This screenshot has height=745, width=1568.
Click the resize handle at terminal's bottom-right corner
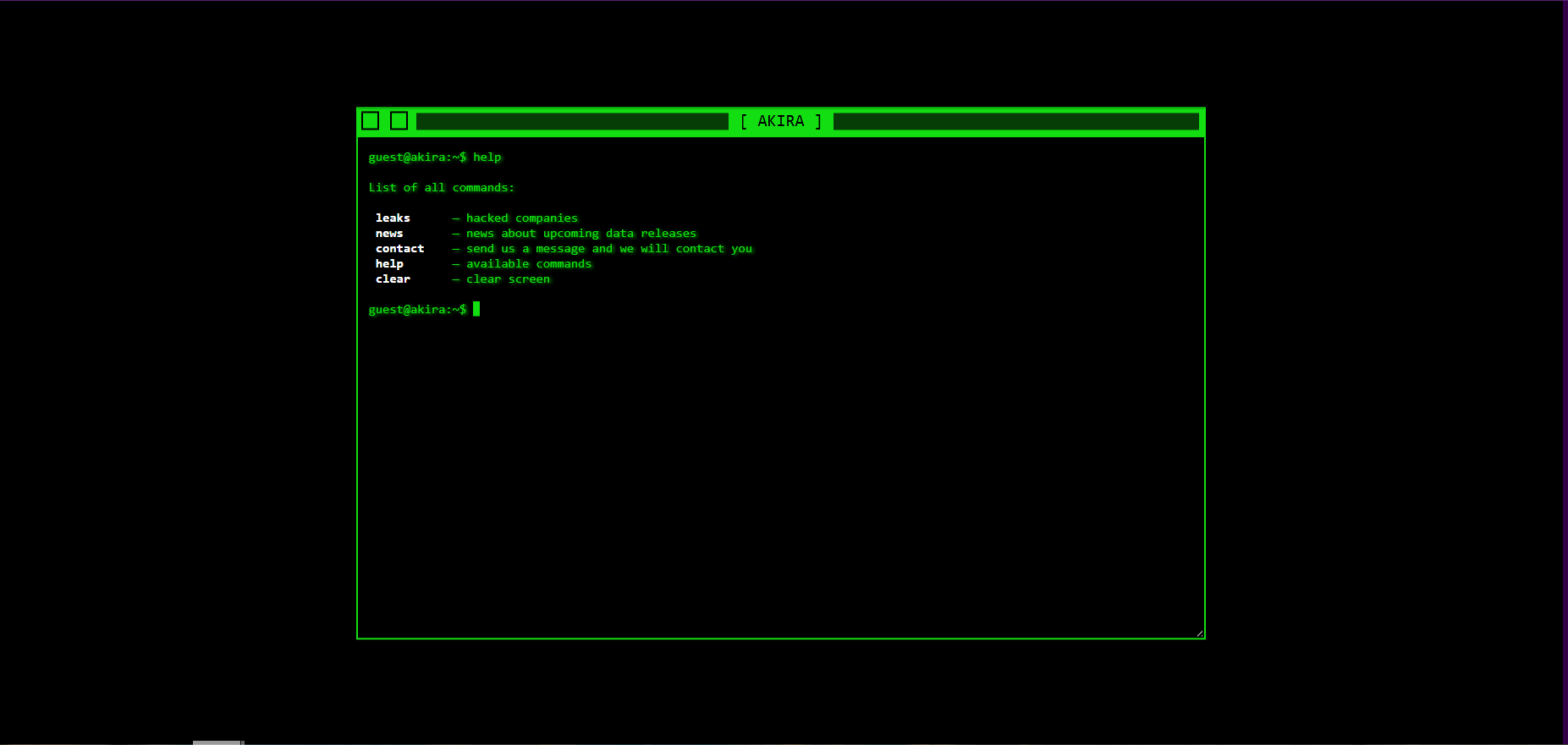1199,633
